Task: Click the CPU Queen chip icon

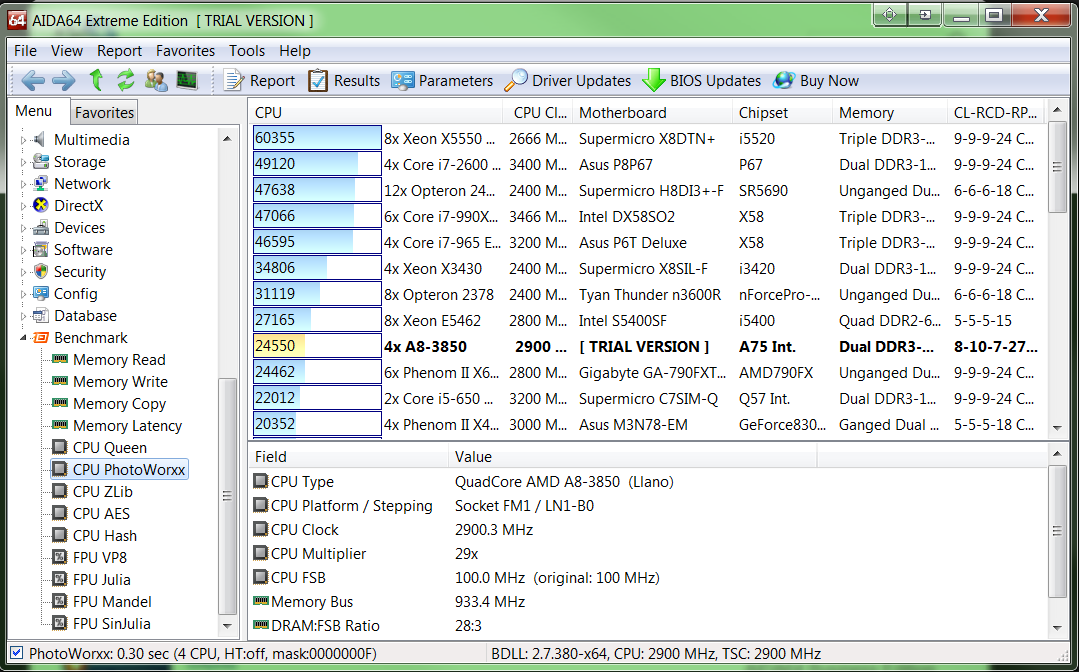Action: (60, 448)
